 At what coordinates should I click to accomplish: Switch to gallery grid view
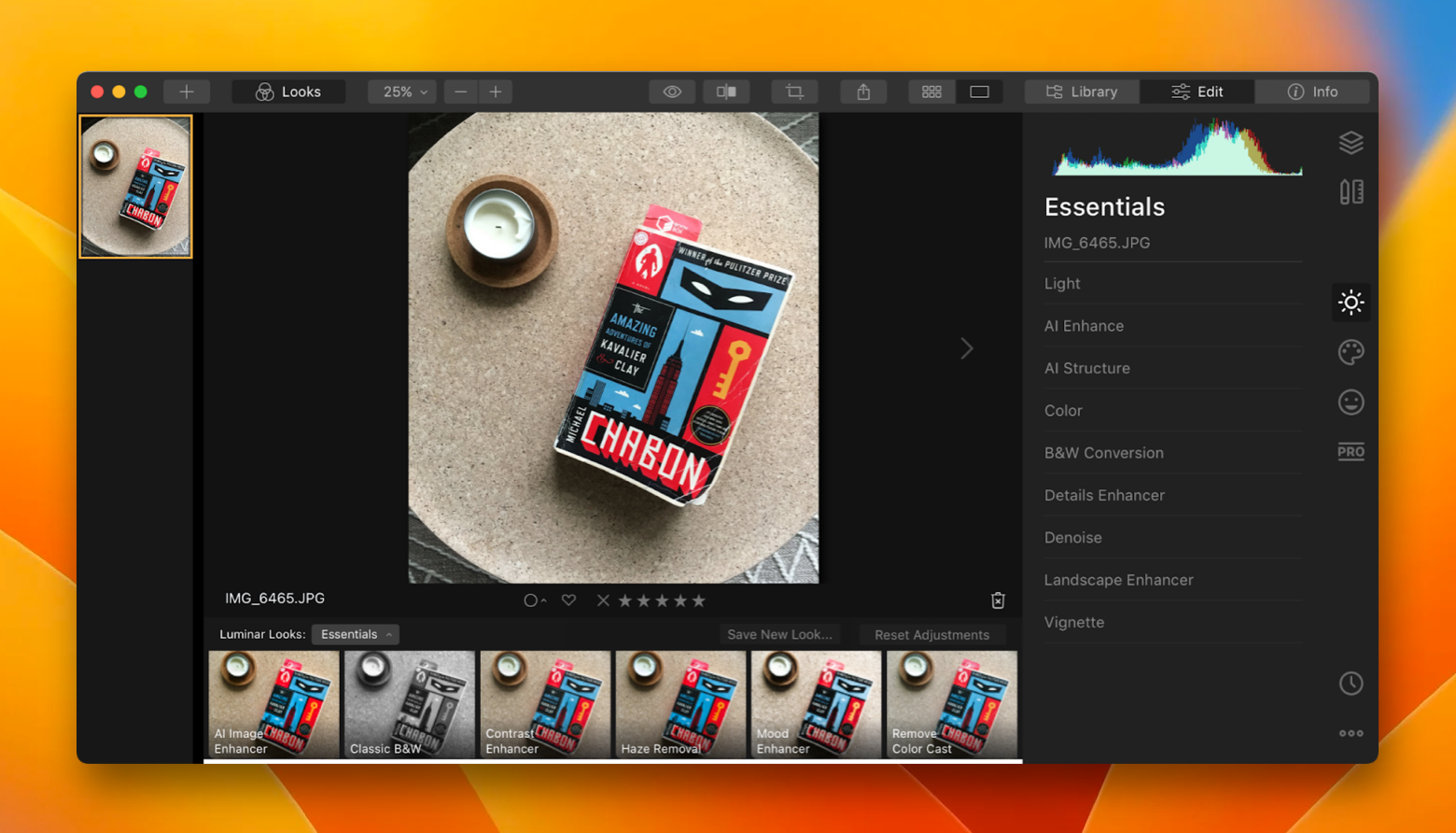pos(931,92)
